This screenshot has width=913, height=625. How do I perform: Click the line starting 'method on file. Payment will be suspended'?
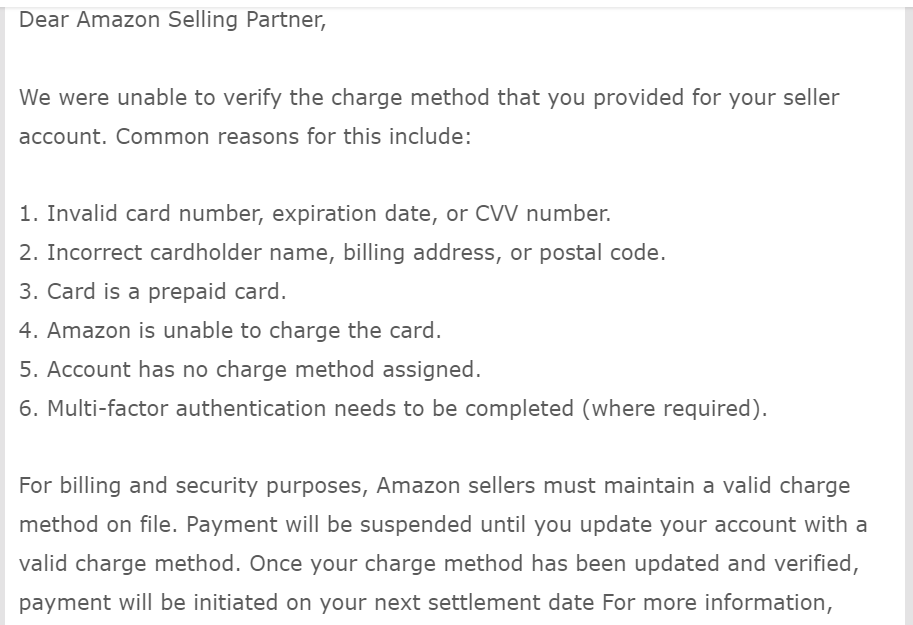443,525
